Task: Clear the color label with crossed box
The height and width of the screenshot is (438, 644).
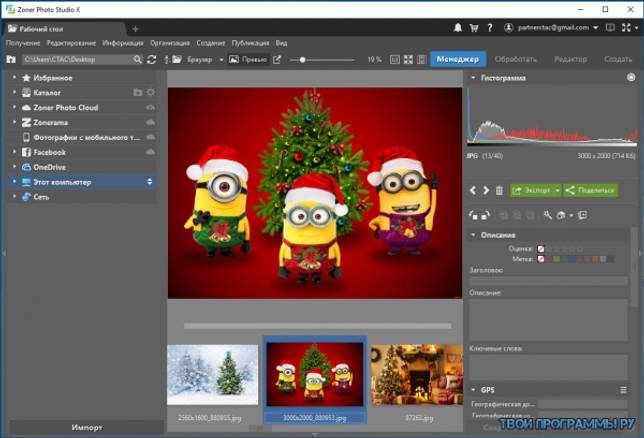Action: 541,259
